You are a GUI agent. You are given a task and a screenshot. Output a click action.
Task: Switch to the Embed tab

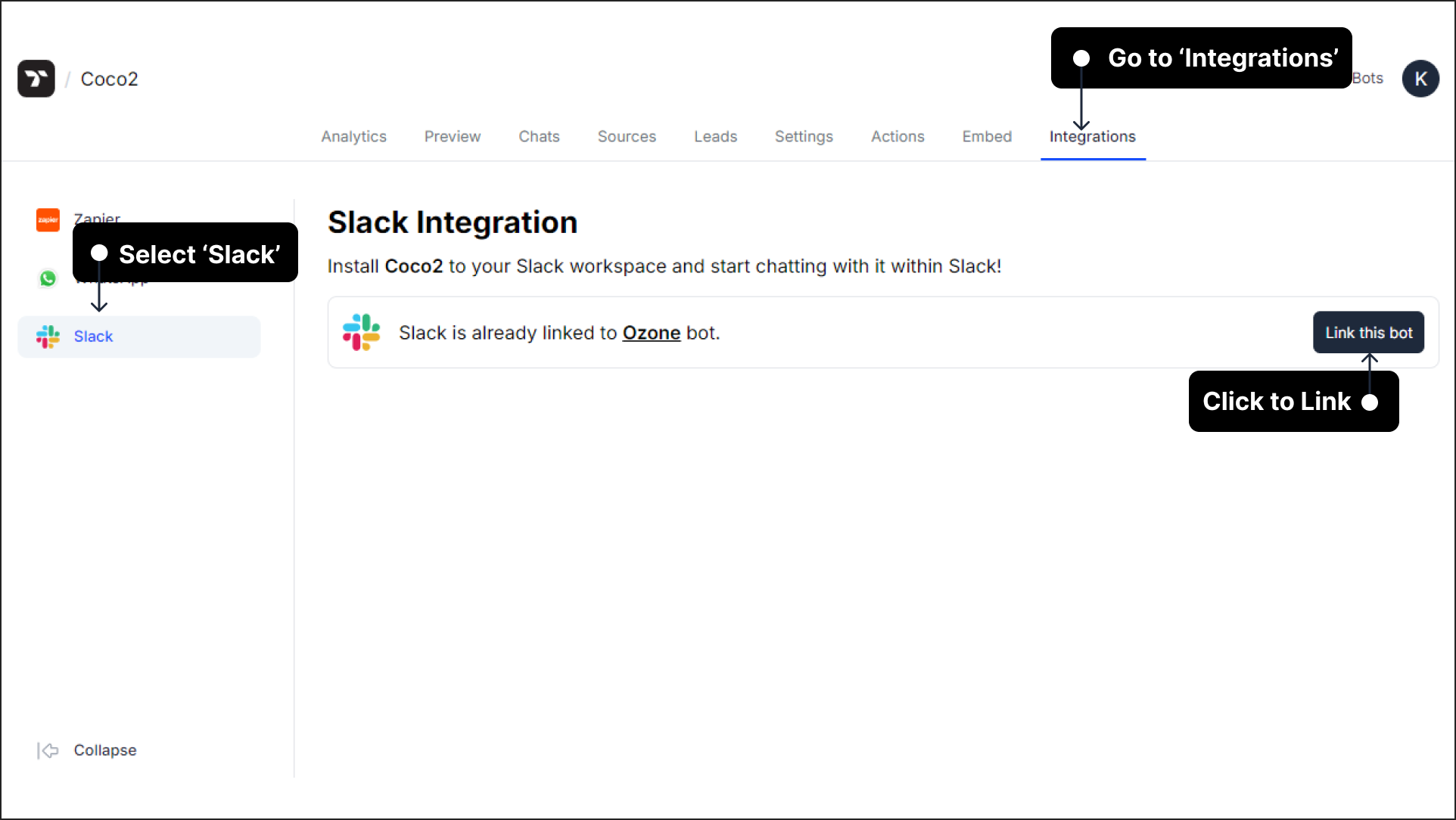tap(987, 136)
